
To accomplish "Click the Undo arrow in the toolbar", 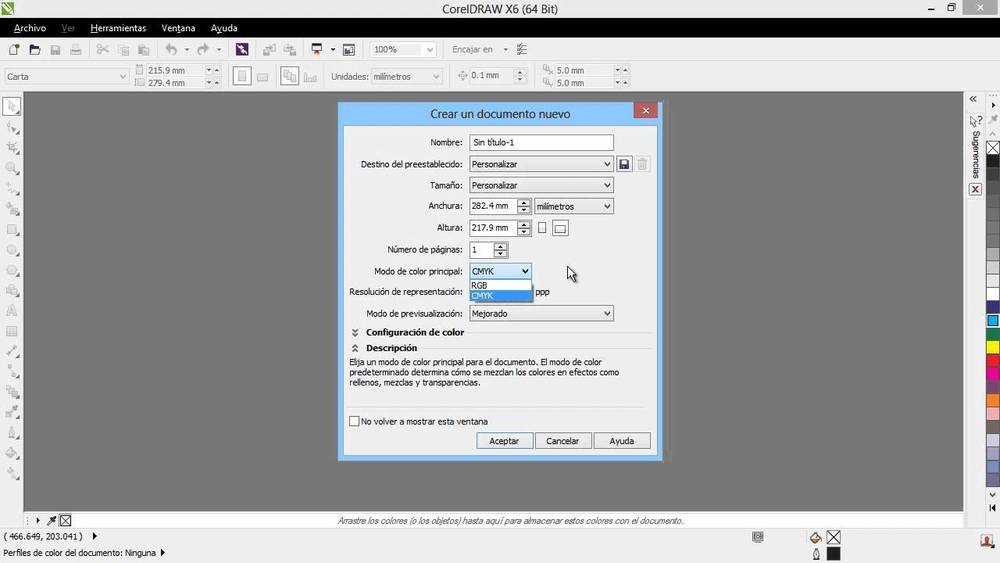I will pyautogui.click(x=170, y=50).
